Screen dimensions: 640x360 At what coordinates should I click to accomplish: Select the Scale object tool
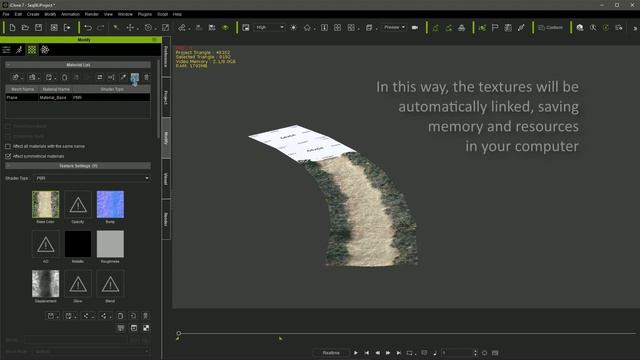[165, 27]
